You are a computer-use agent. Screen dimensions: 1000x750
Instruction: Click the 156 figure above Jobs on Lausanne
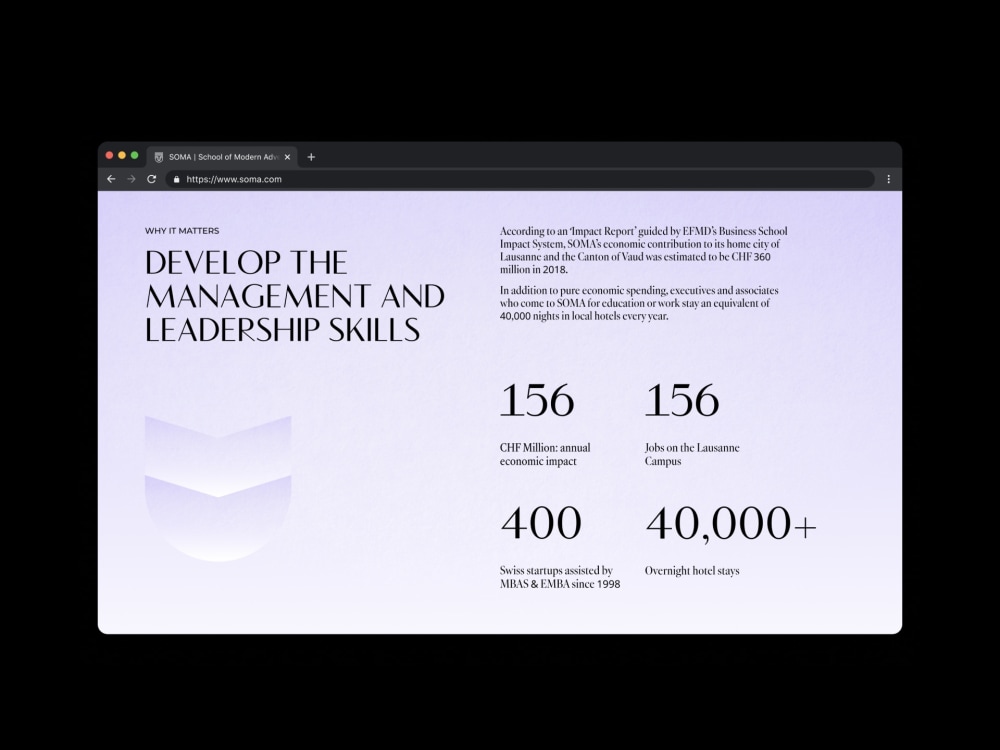click(682, 401)
